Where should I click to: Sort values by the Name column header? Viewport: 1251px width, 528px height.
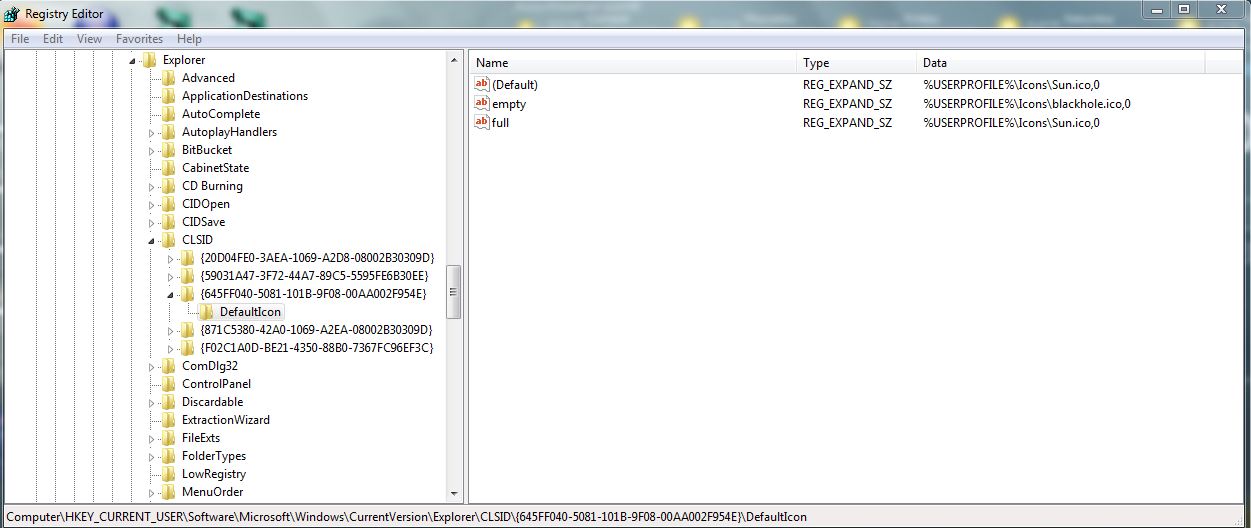(x=633, y=63)
